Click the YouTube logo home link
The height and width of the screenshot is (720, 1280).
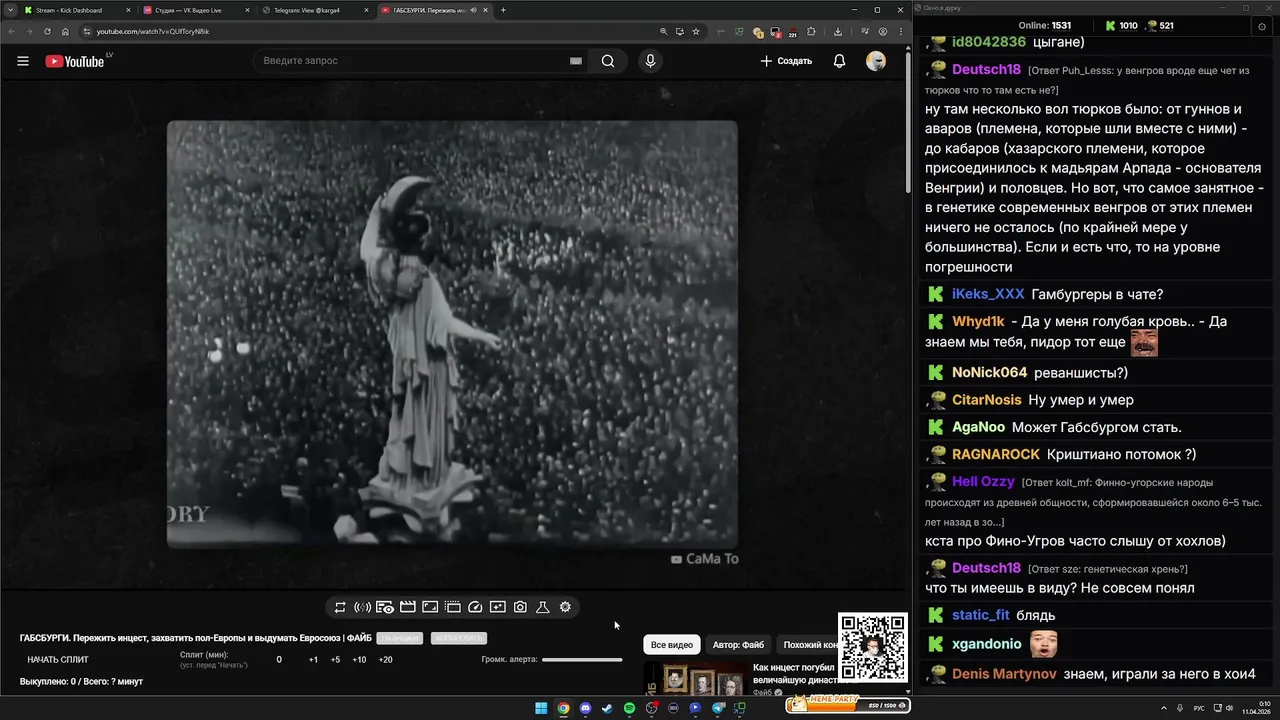pos(75,61)
